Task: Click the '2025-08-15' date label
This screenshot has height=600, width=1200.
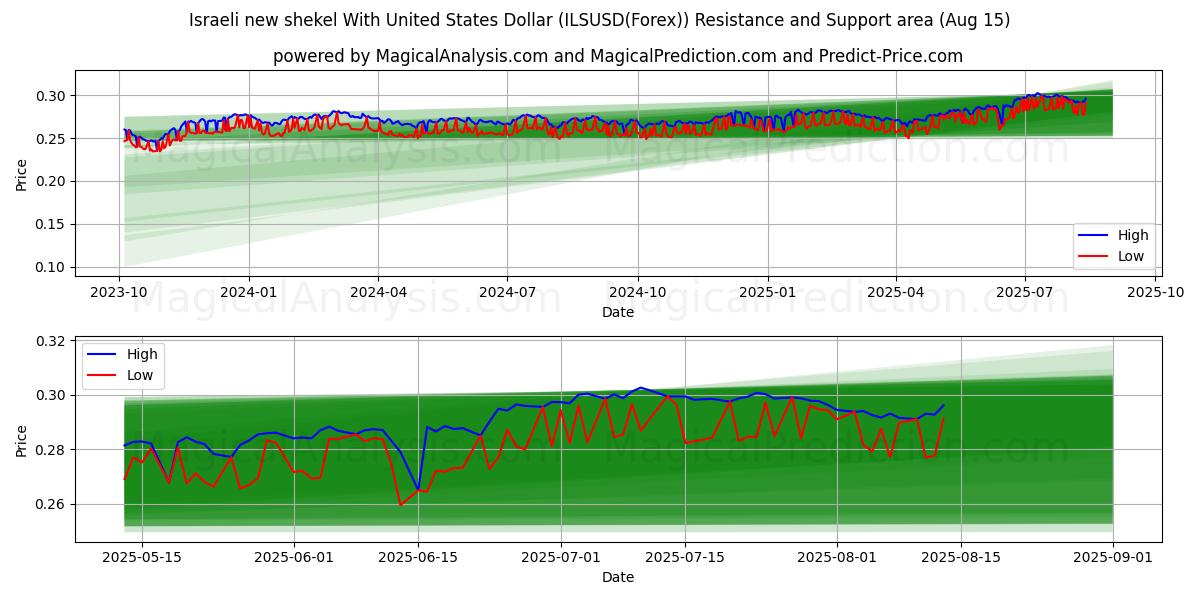Action: (x=962, y=558)
